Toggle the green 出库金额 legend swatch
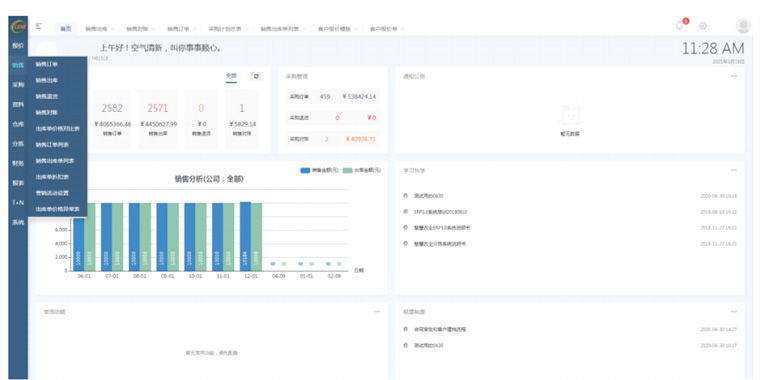This screenshot has height=380, width=760. [348, 171]
